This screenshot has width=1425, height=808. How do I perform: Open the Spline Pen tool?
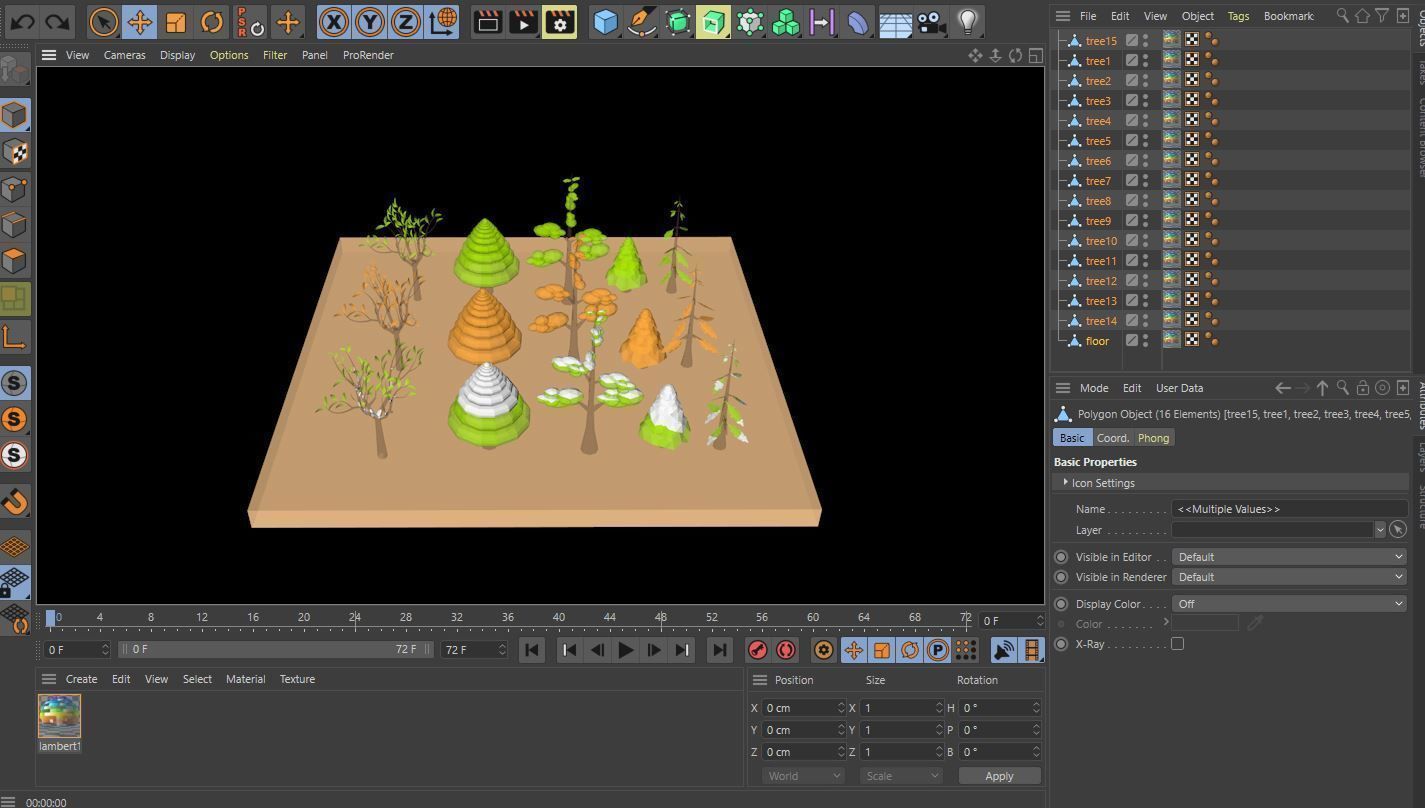[x=641, y=21]
